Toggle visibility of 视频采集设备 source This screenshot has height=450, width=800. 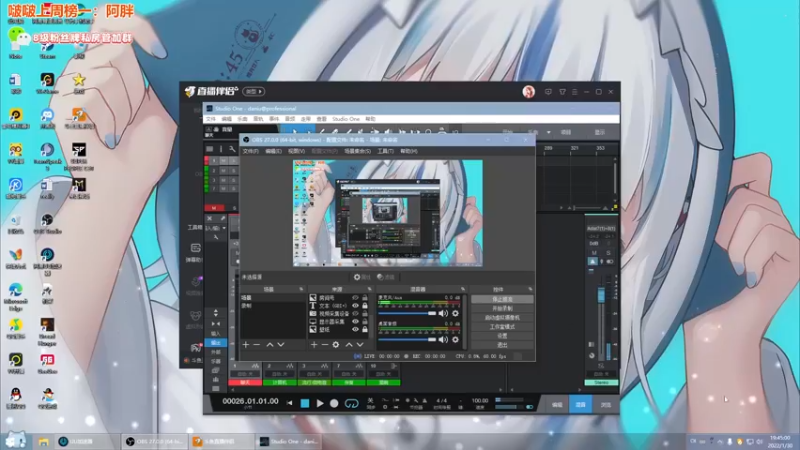tap(356, 313)
